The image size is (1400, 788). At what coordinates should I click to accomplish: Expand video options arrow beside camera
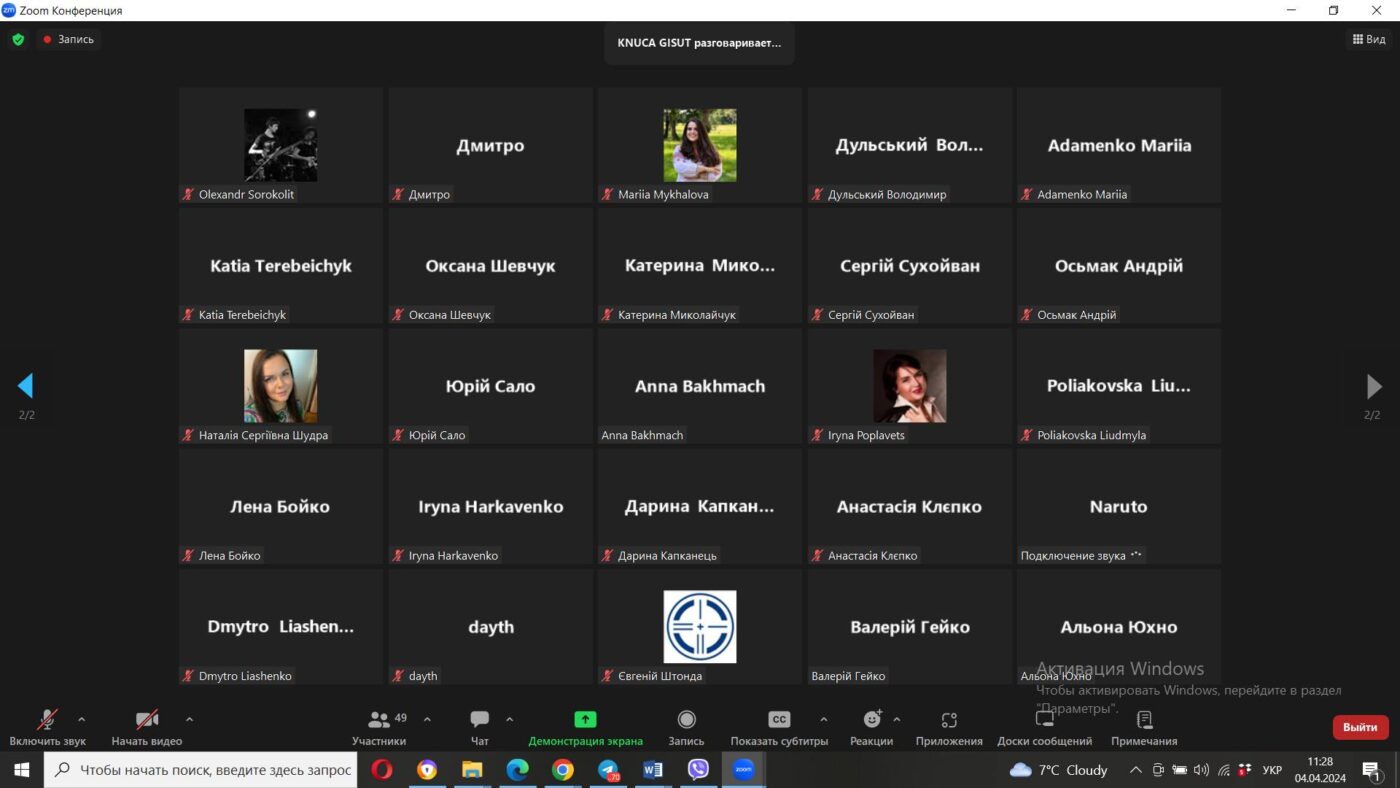190,719
